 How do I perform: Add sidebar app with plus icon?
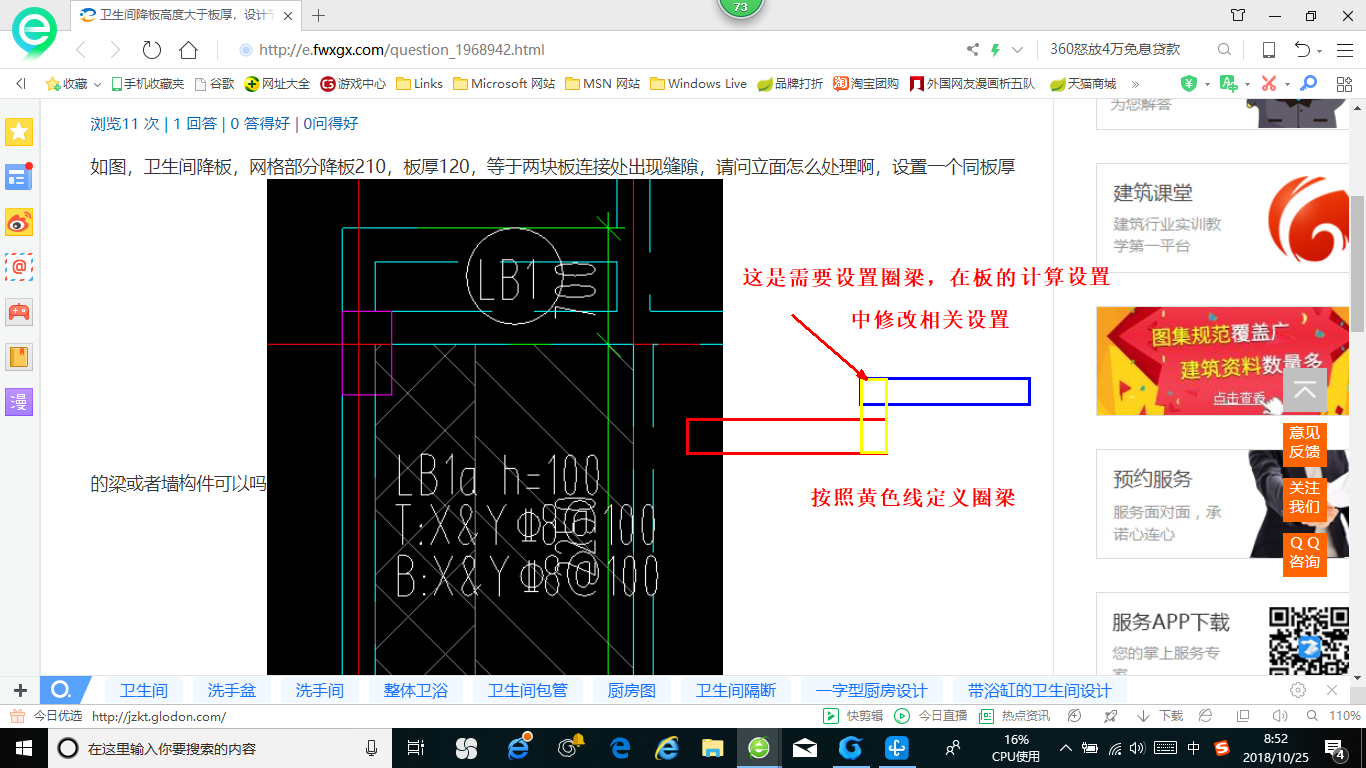coord(20,690)
